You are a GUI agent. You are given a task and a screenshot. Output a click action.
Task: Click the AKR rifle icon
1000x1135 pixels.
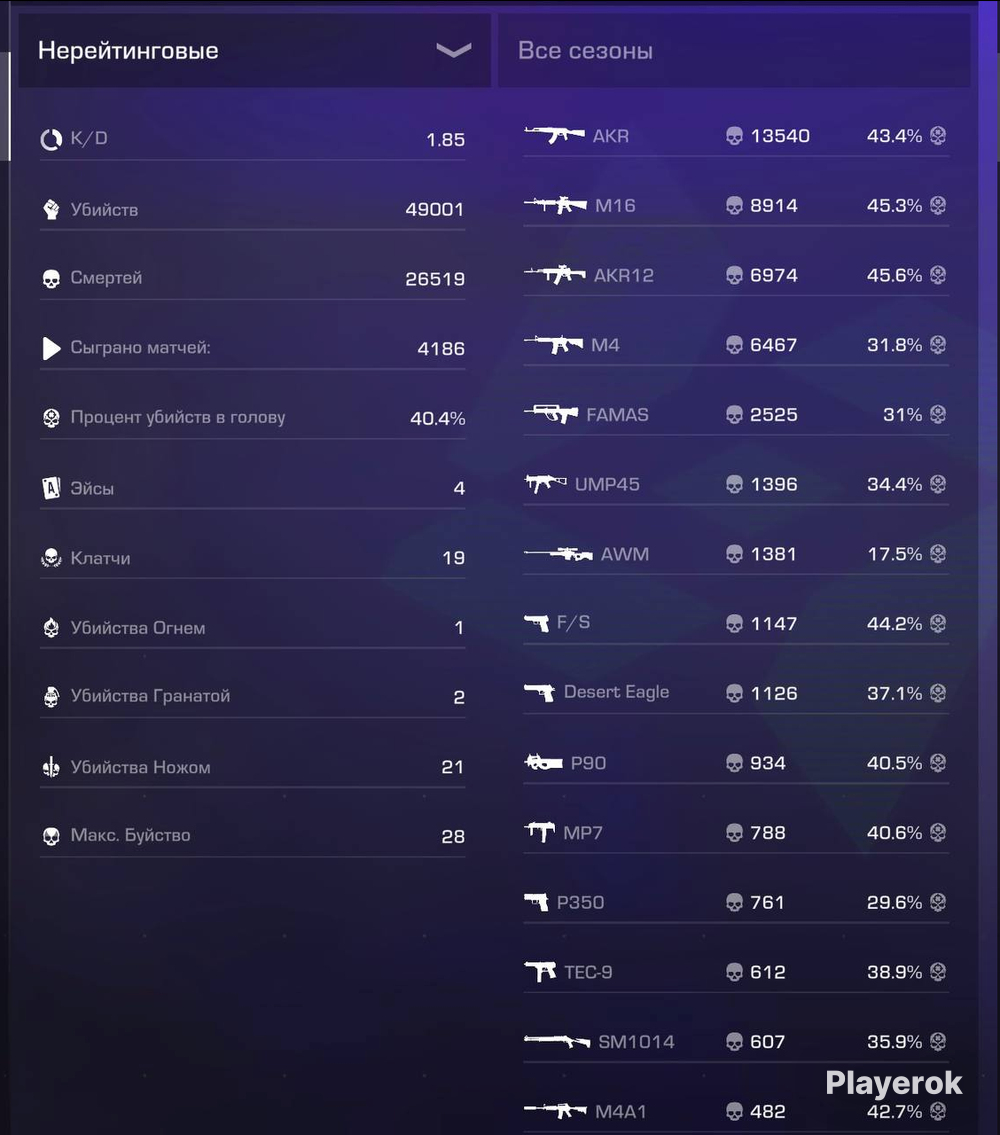554,135
